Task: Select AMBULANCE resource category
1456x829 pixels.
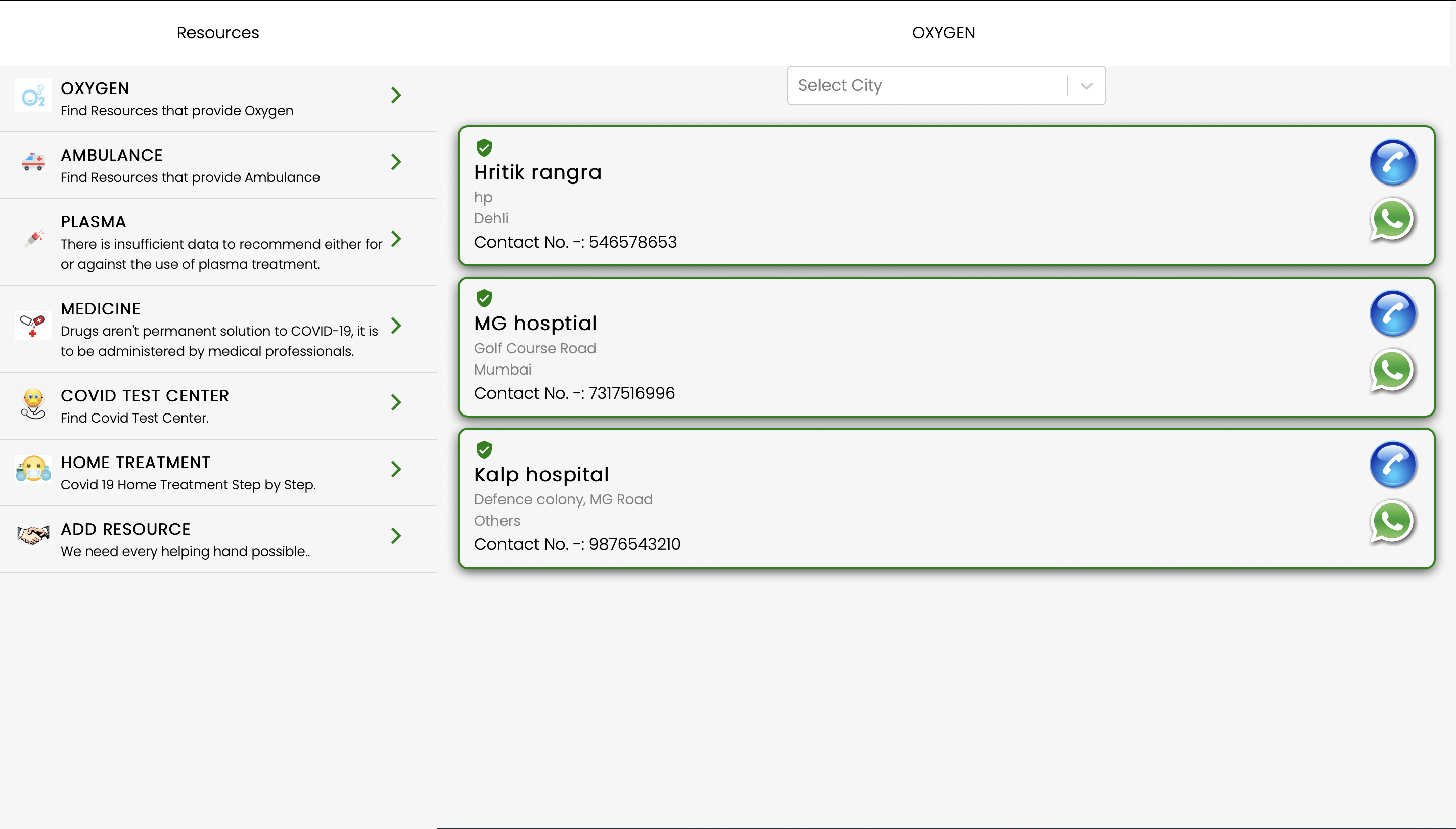Action: coord(112,155)
